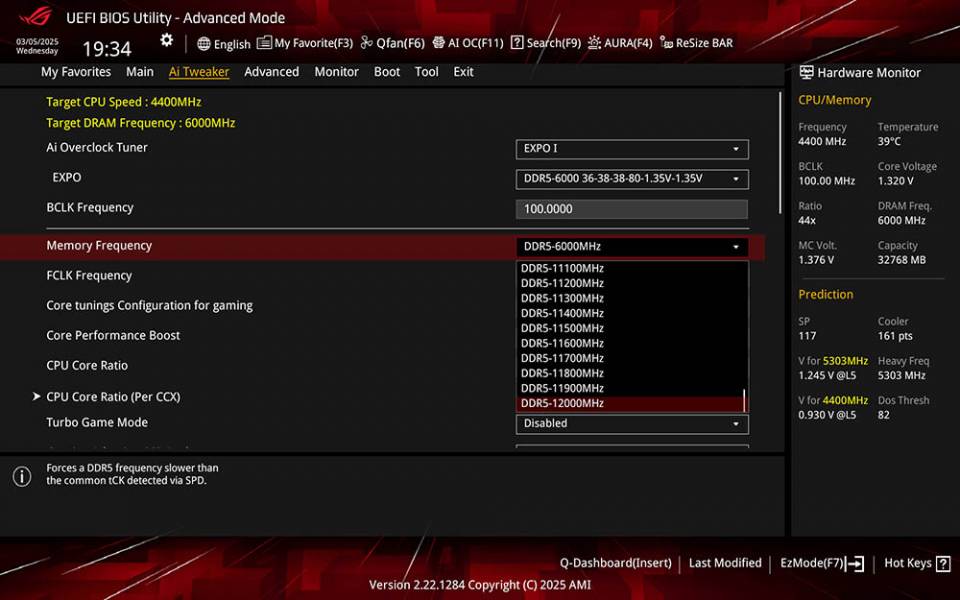Click the BCLK Frequency 100.0000 field

pyautogui.click(x=632, y=209)
